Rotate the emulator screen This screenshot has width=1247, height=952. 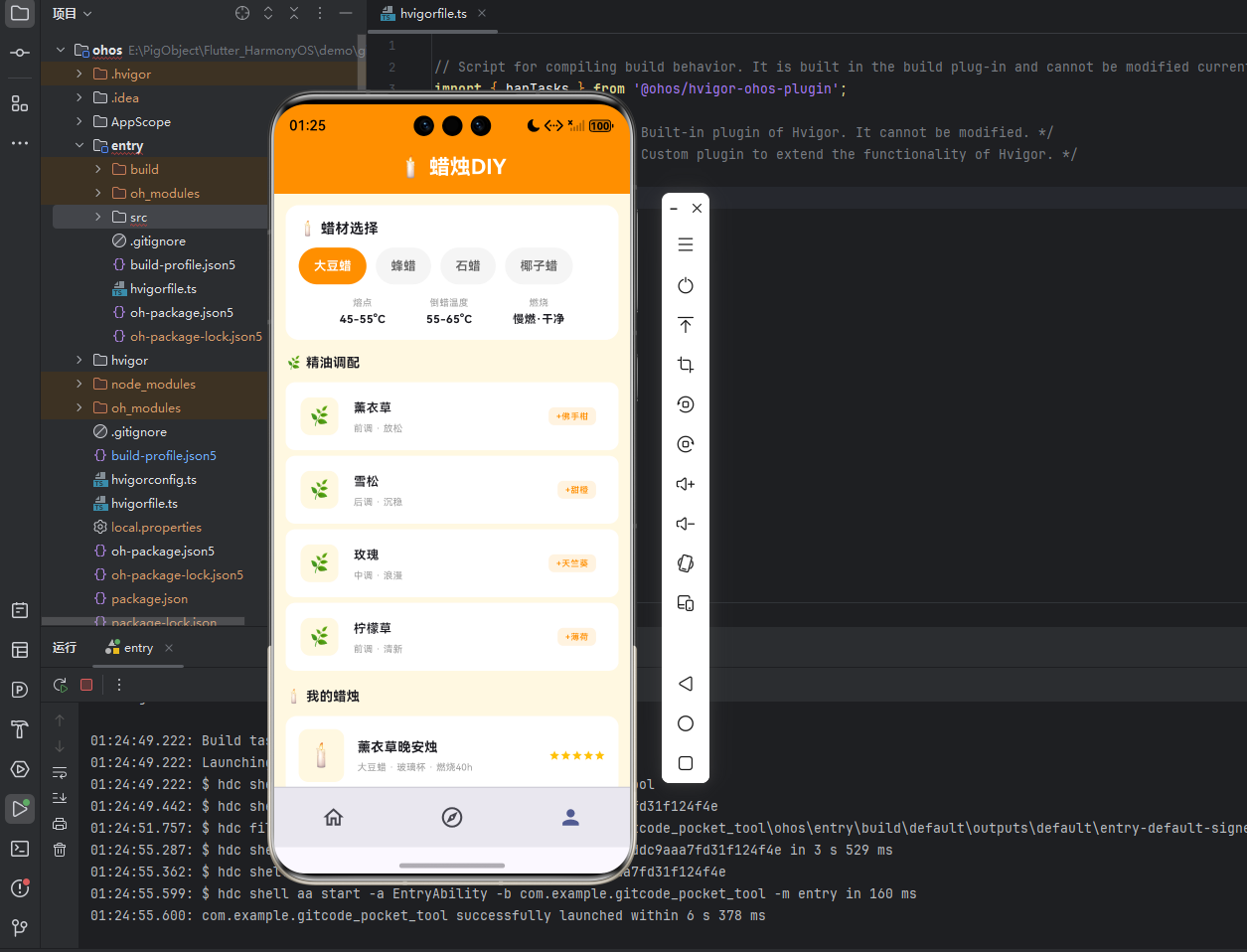coord(686,563)
